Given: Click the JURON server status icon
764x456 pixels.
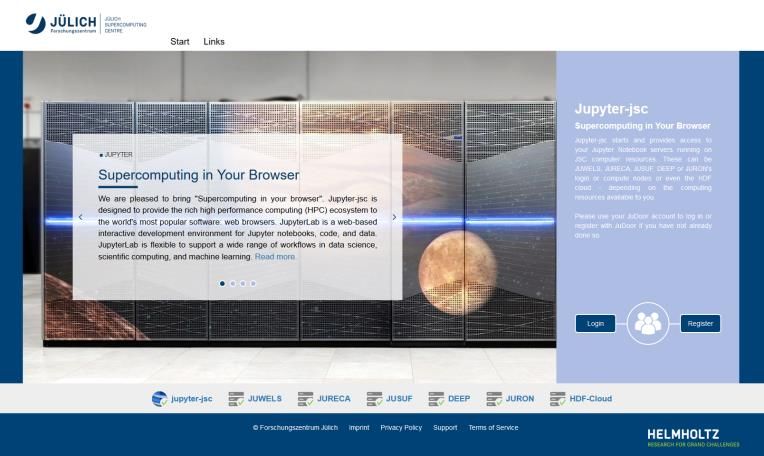Looking at the screenshot, I should point(494,399).
